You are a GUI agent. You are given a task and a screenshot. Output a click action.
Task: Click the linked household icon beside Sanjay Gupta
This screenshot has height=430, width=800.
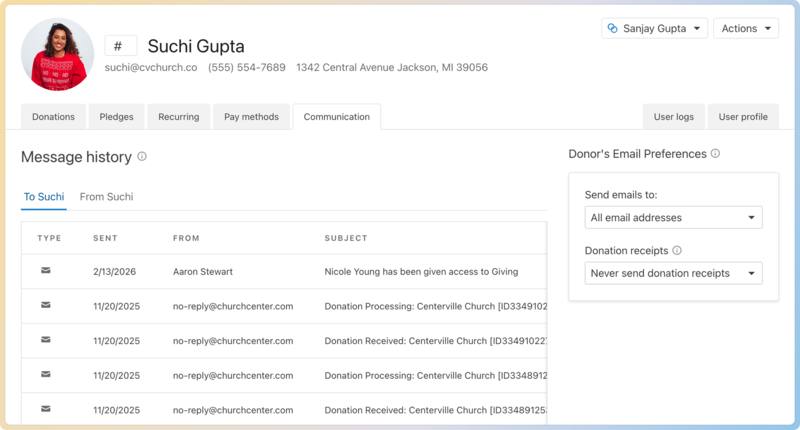[613, 29]
